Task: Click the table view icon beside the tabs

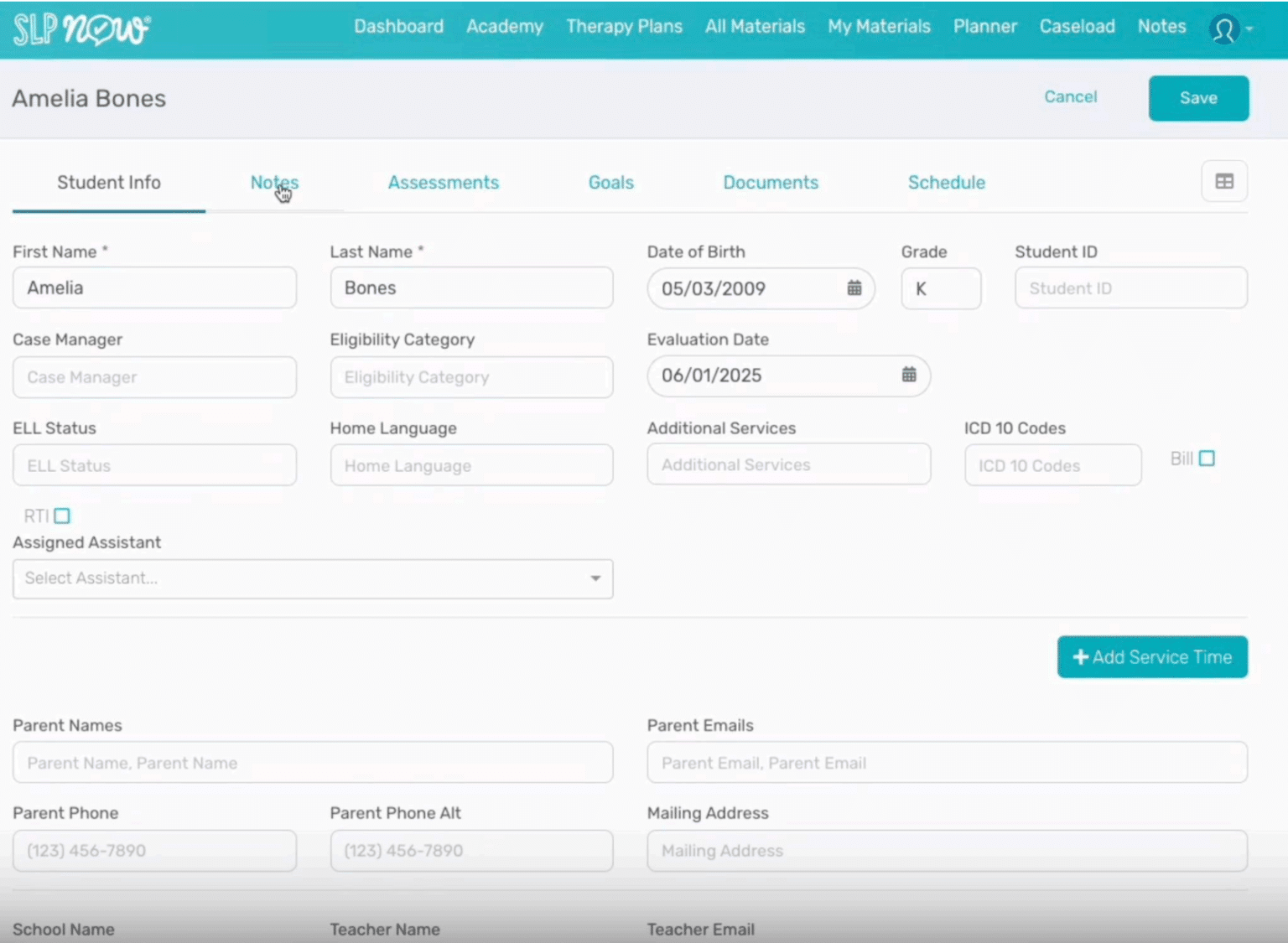Action: [x=1224, y=182]
